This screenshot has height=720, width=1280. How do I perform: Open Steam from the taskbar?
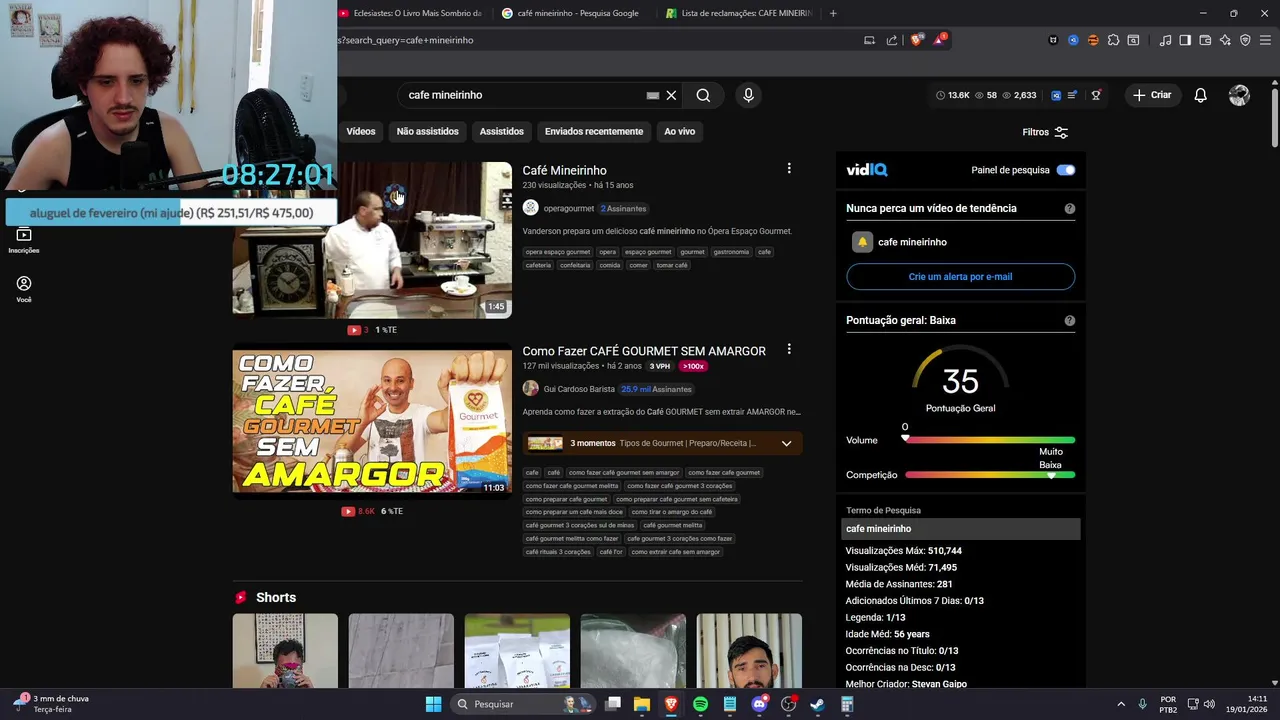click(817, 704)
